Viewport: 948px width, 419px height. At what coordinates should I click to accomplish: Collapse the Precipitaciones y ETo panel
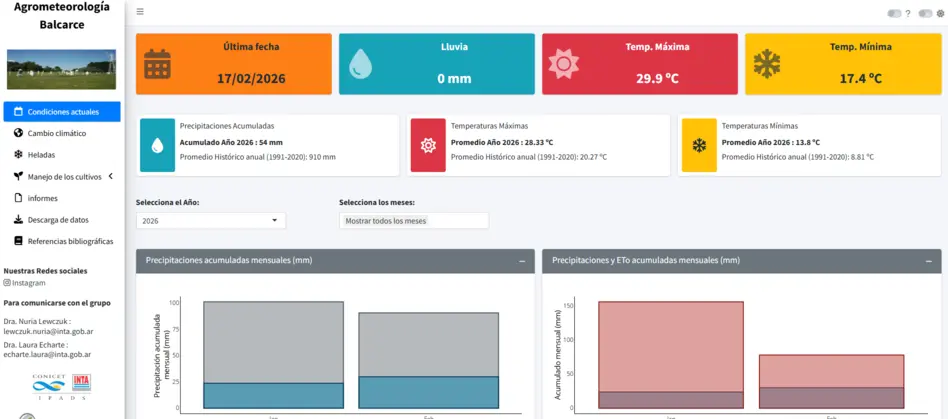point(928,261)
